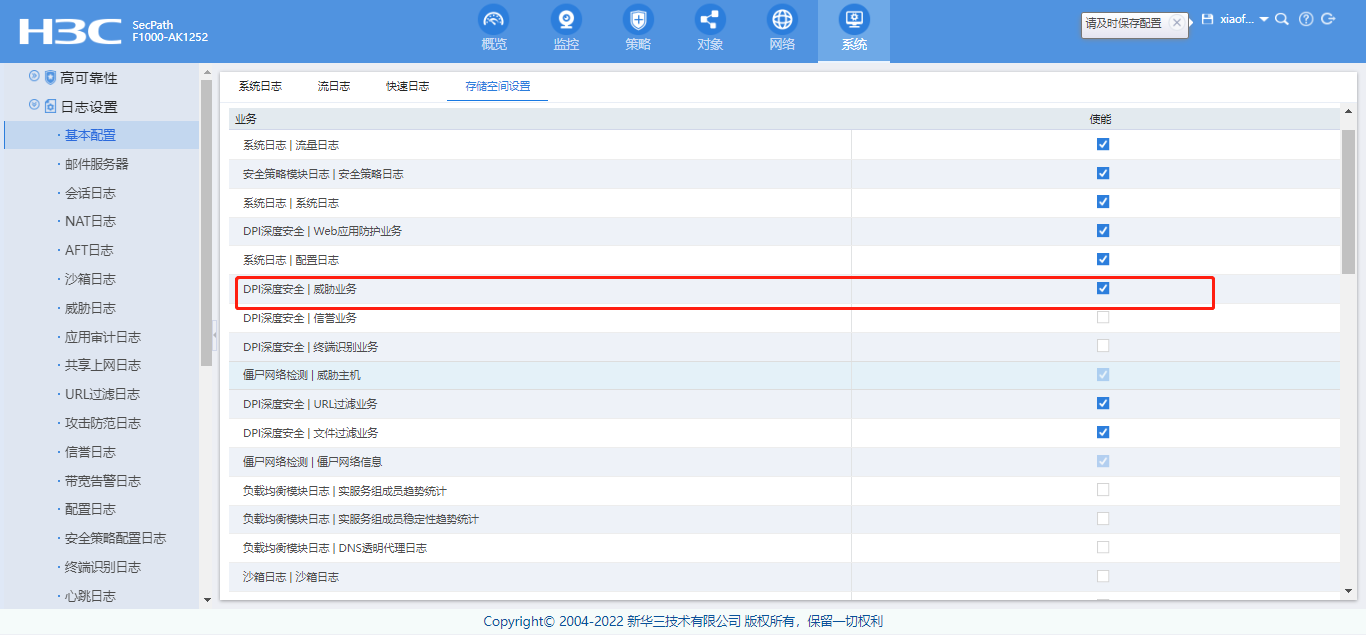
Task: Open the 对象 objects section
Action: 710,29
